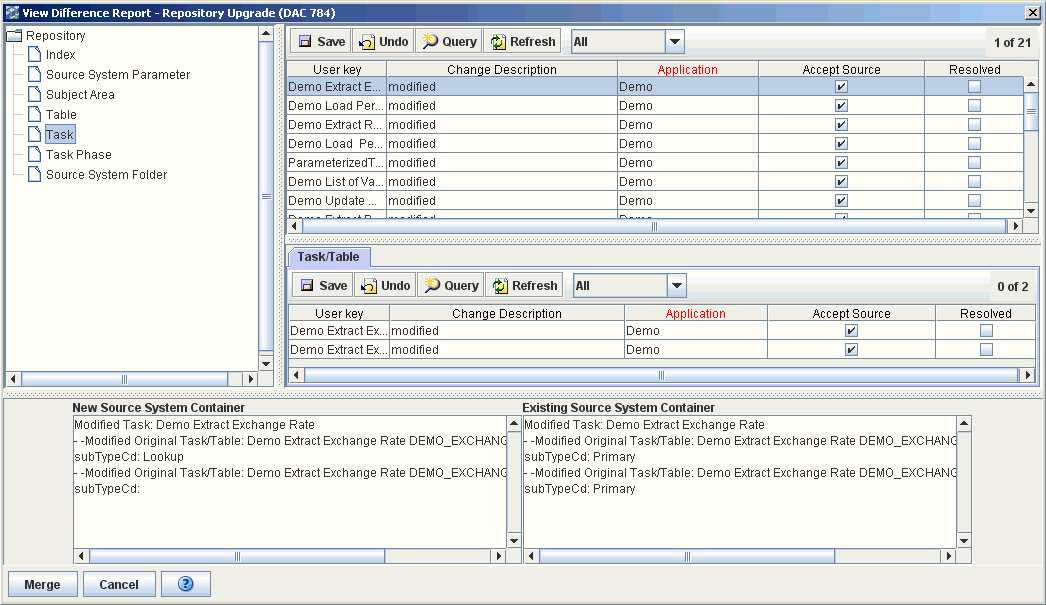Toggle Accept Source for ParameterizedT... row

tap(841, 163)
